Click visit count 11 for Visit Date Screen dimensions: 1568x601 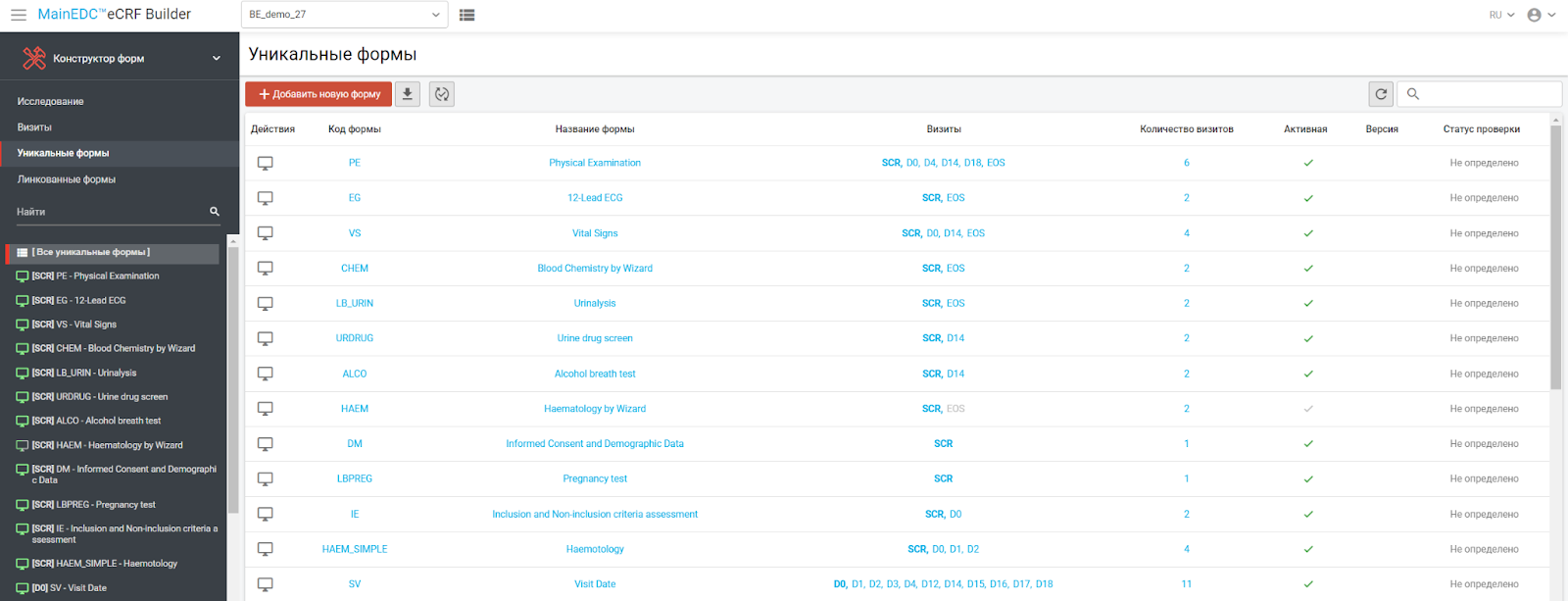coord(1187,584)
